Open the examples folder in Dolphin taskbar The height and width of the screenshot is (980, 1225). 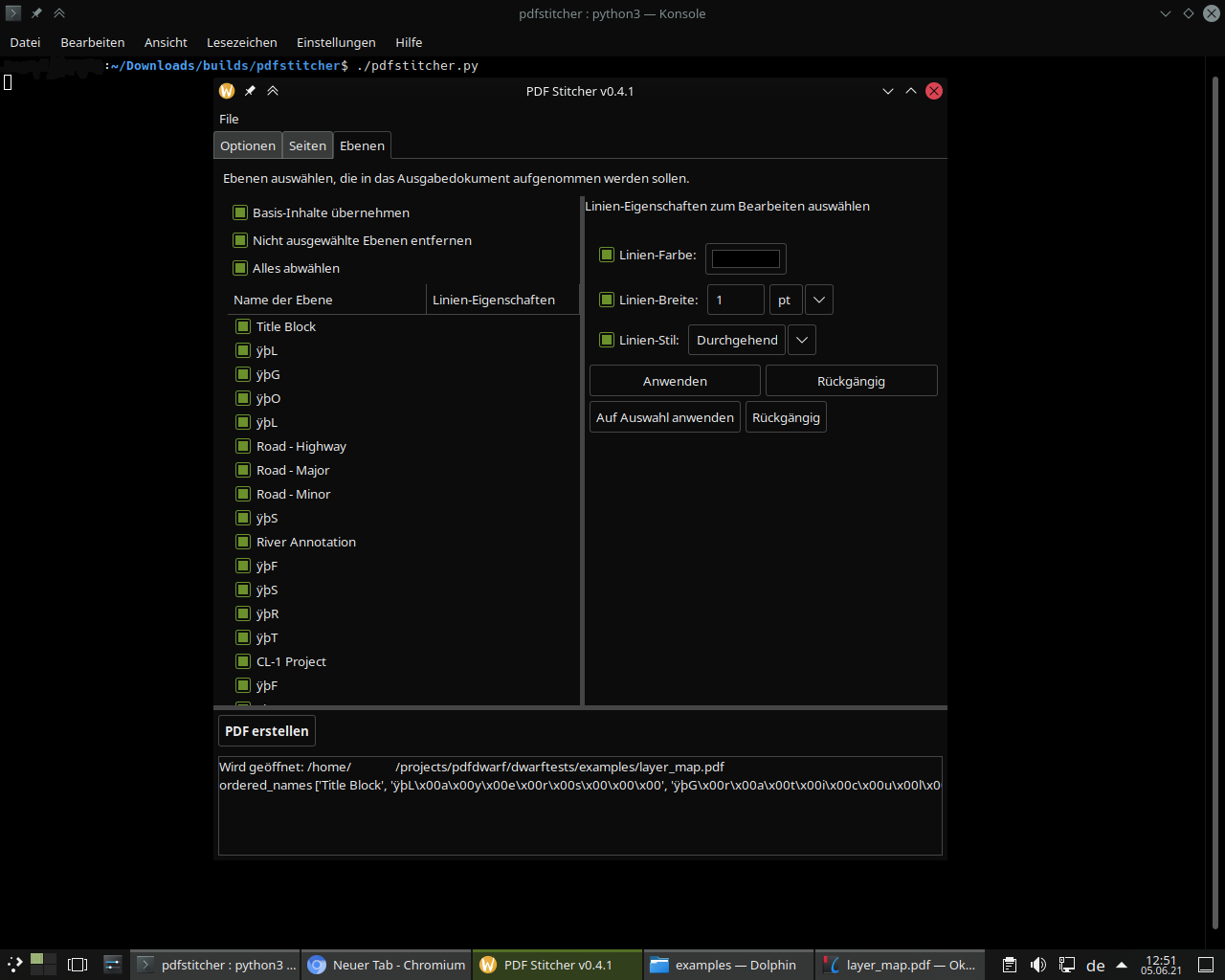click(x=727, y=965)
